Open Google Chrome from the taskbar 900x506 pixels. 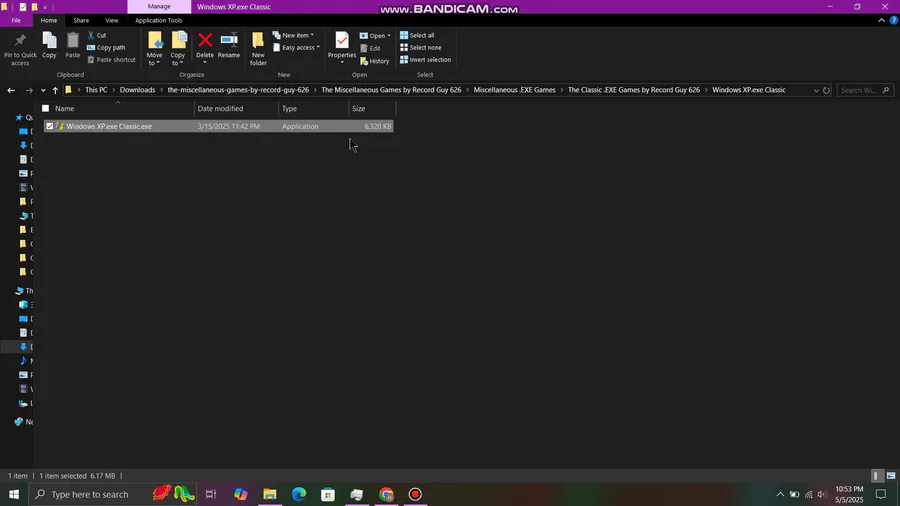coord(386,494)
